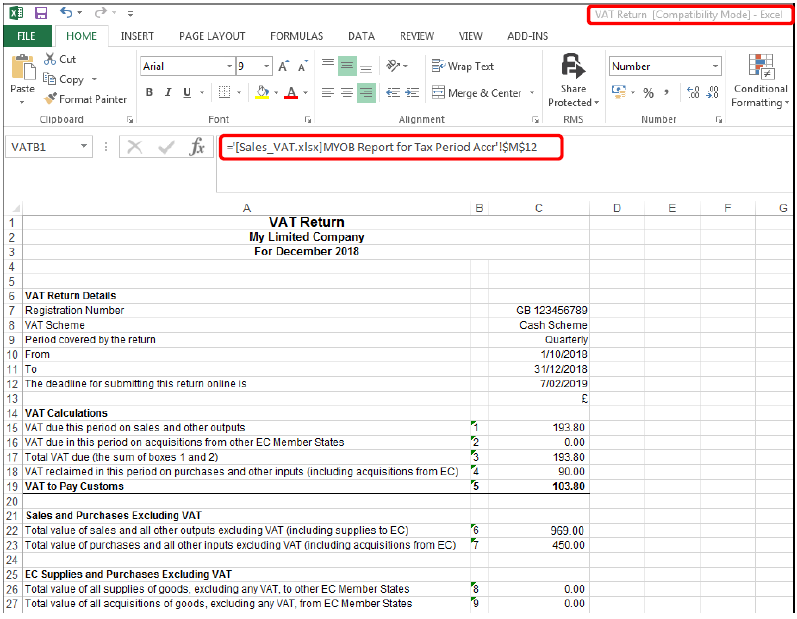Select Middle Align icon
The image size is (797, 619).
point(347,66)
